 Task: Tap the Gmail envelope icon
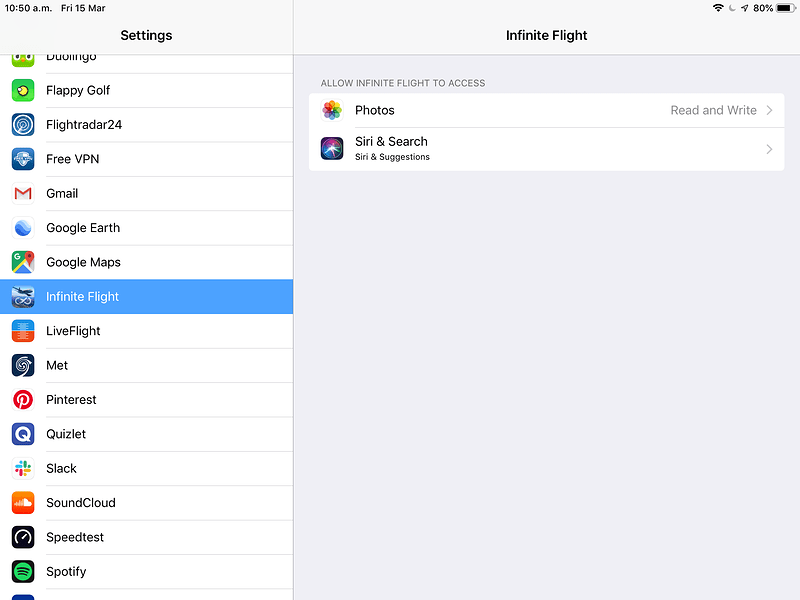23,193
